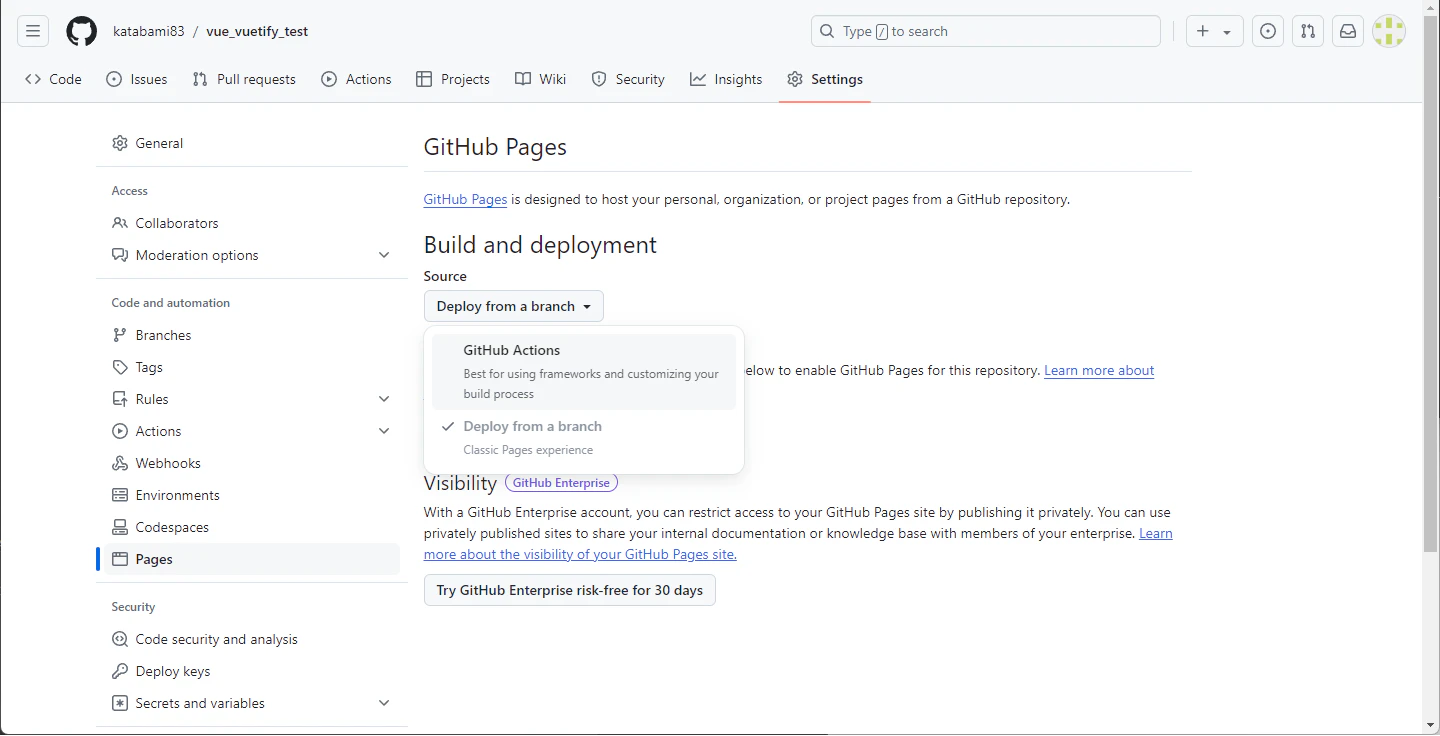
Task: Open the Wiki tab
Action: click(x=541, y=79)
